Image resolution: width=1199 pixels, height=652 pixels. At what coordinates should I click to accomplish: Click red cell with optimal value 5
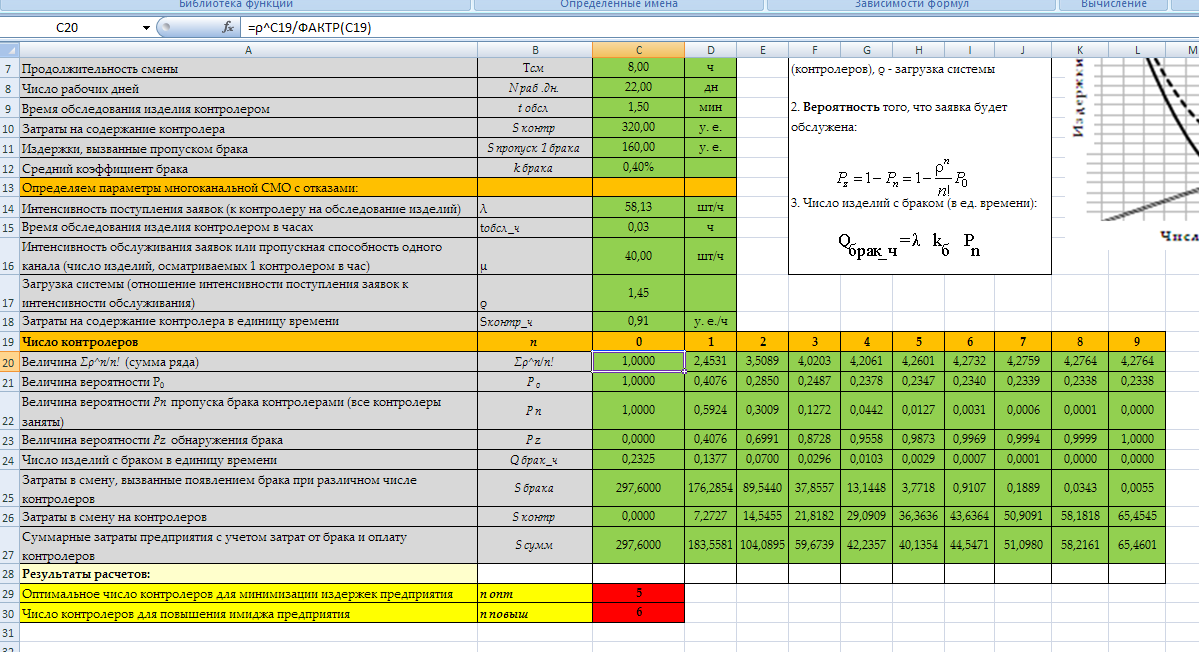point(638,593)
